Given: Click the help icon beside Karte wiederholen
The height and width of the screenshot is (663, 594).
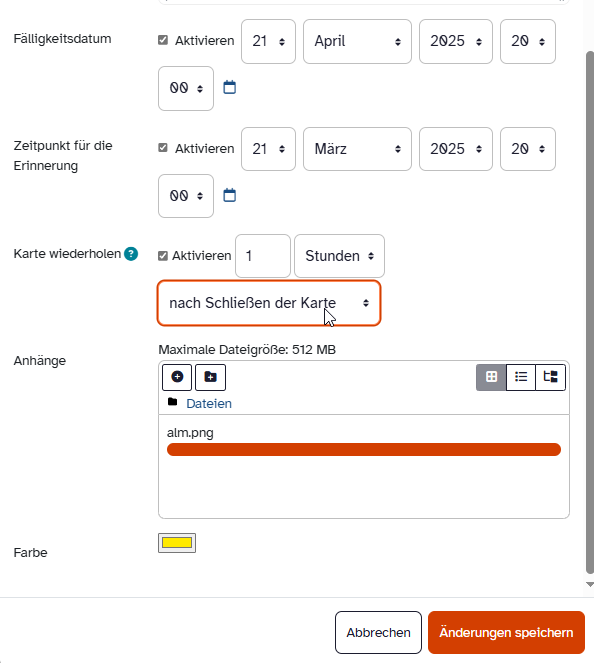Looking at the screenshot, I should click(131, 254).
